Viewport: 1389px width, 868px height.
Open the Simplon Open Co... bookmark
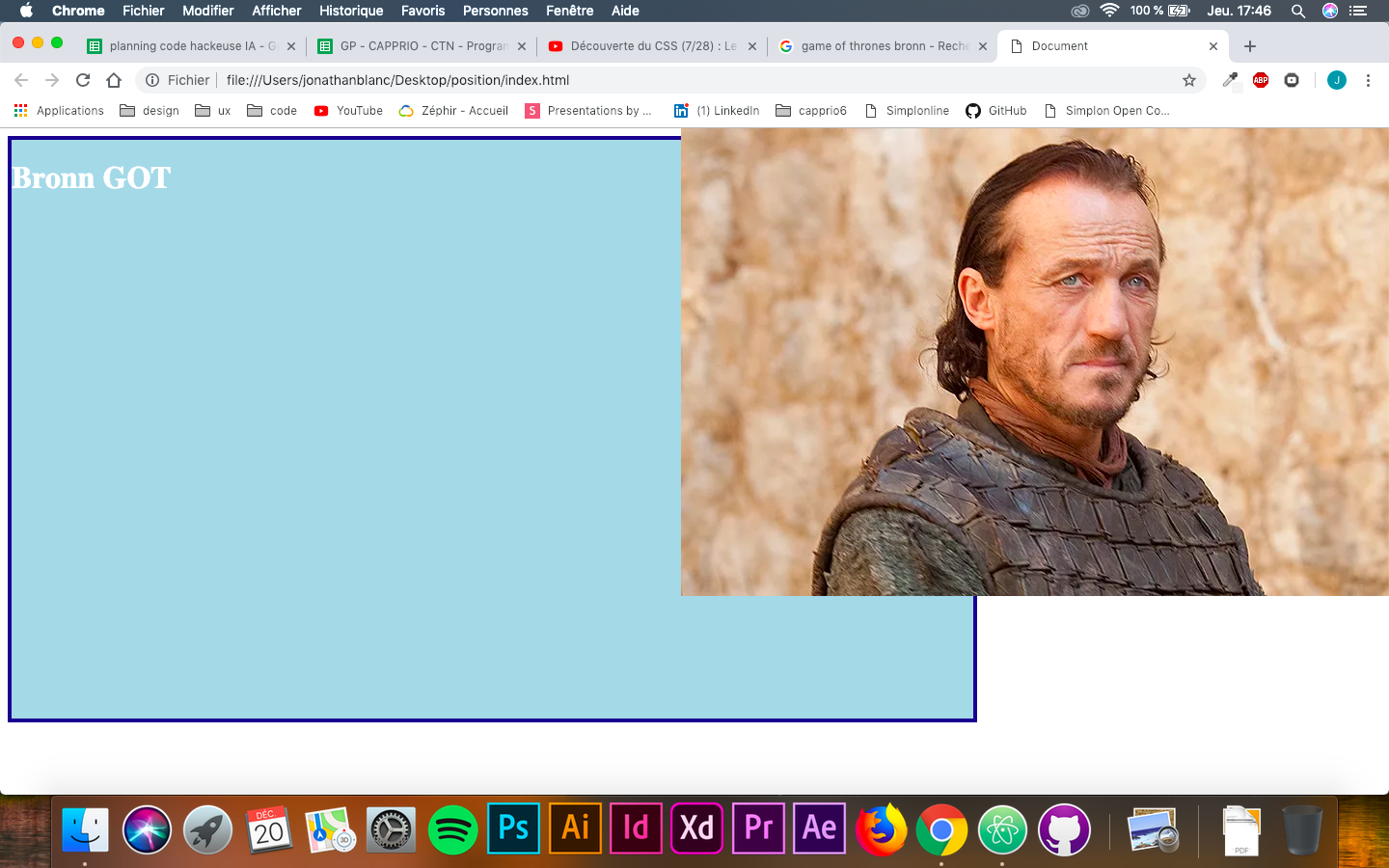point(1106,111)
